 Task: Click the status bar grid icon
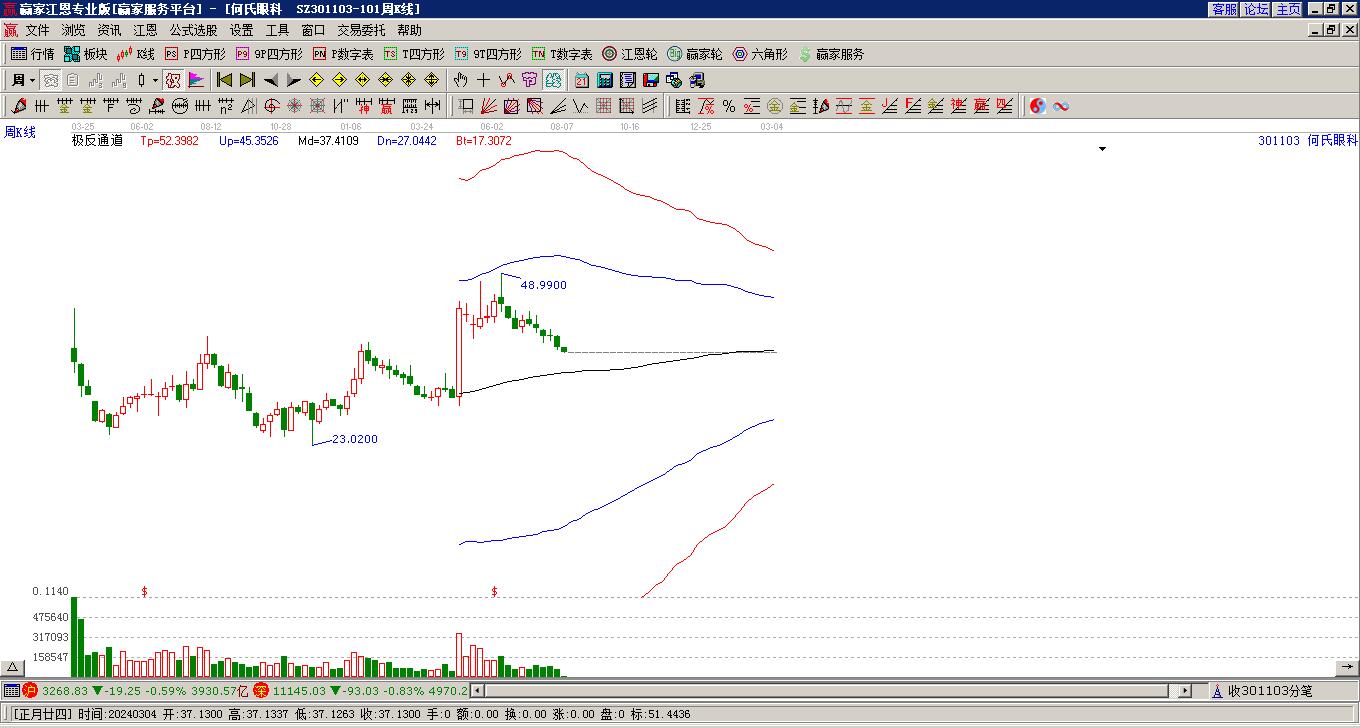(x=11, y=691)
